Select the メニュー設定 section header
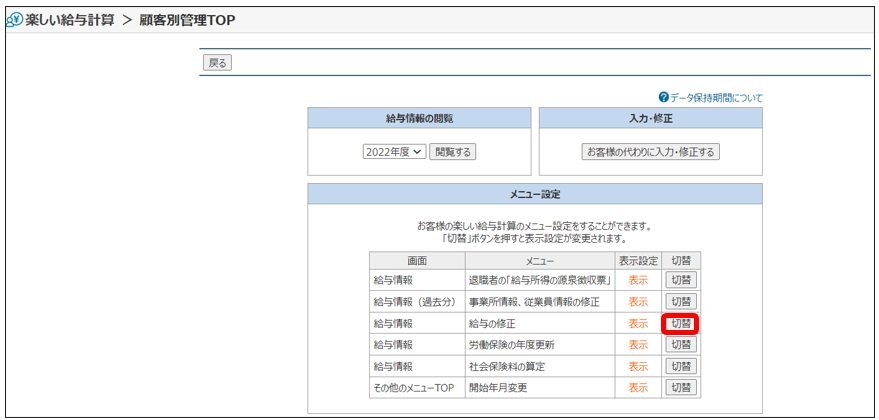Viewport: 879px width, 420px height. pos(534,194)
